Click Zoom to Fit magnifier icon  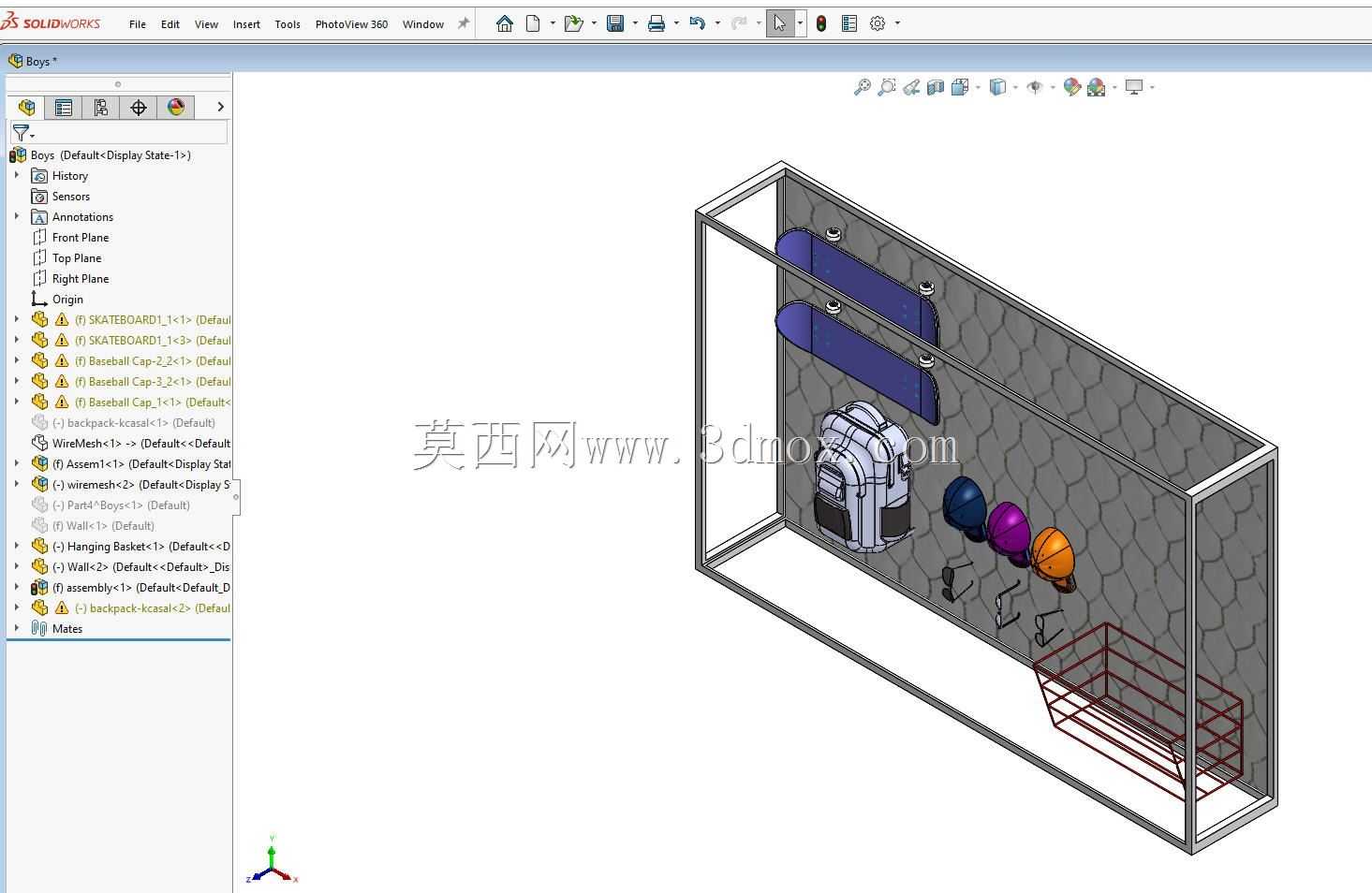click(863, 87)
